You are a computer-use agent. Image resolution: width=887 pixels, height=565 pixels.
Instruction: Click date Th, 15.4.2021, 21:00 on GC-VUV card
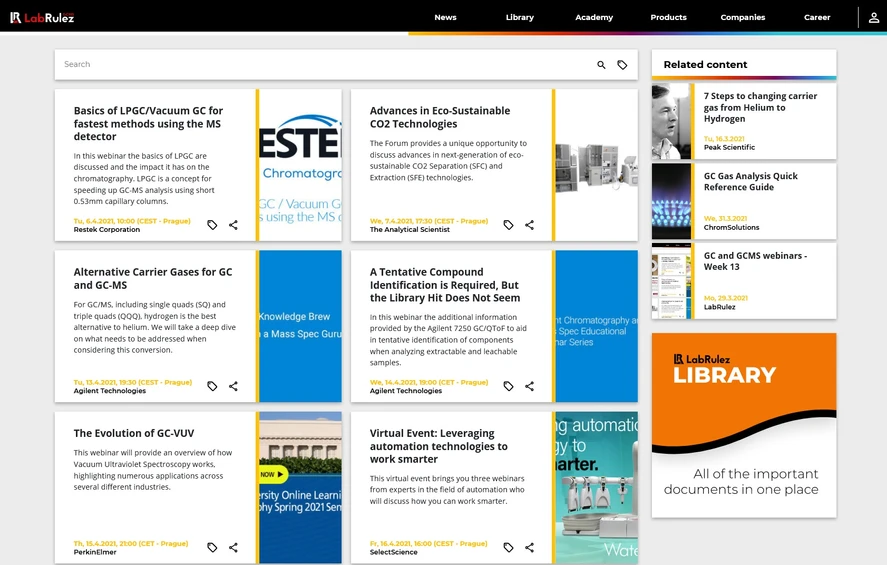click(x=131, y=544)
